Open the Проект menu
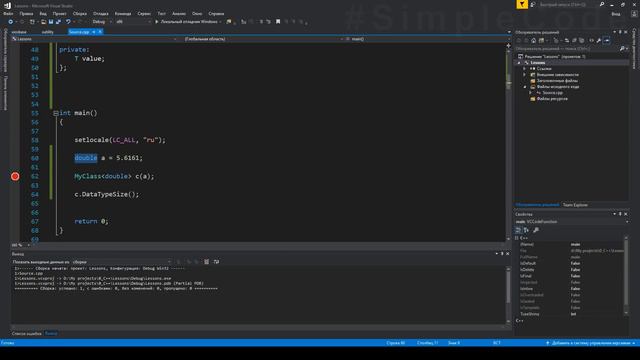The image size is (640, 360). tap(59, 13)
